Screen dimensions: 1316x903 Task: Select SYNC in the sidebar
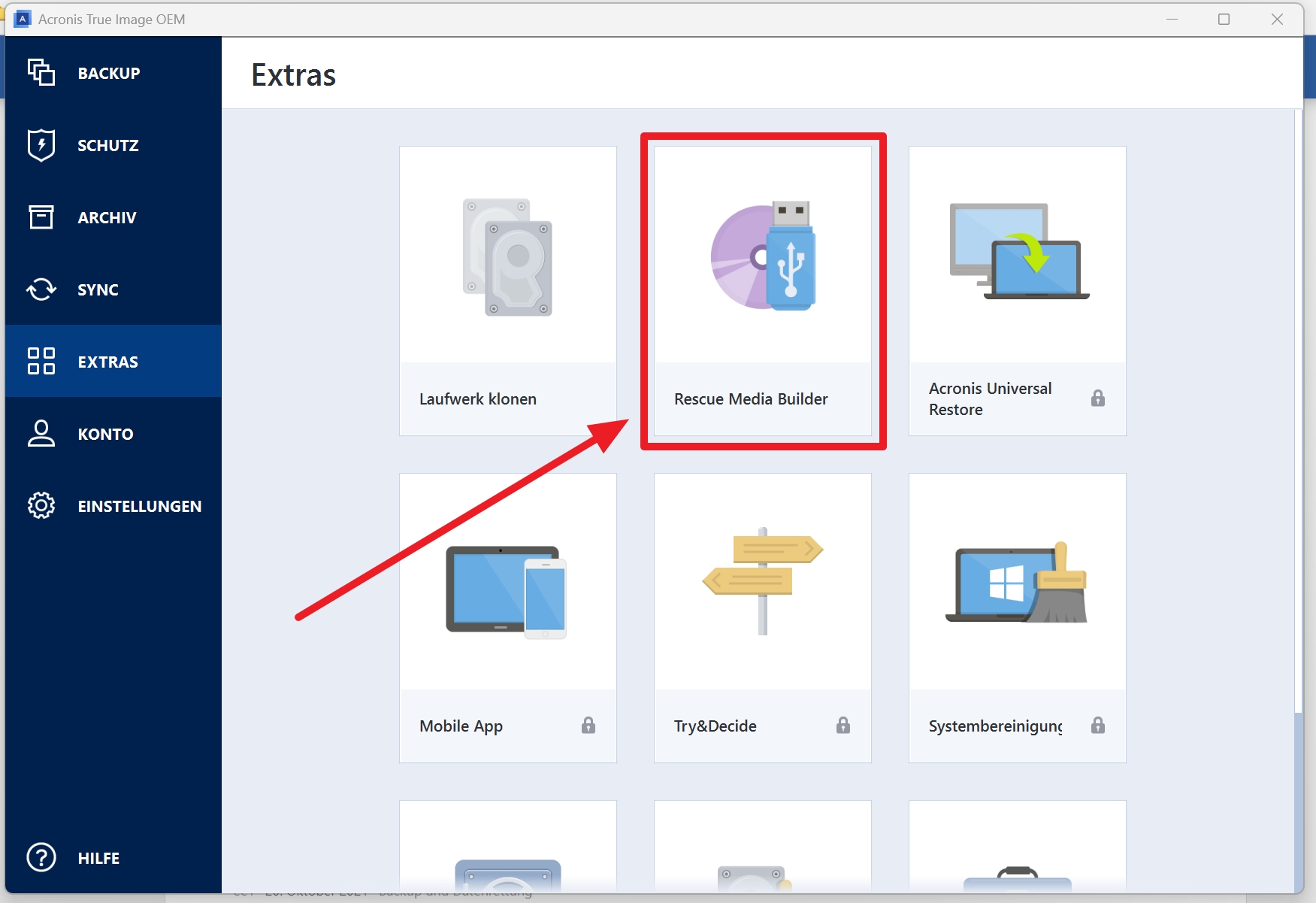click(x=113, y=289)
